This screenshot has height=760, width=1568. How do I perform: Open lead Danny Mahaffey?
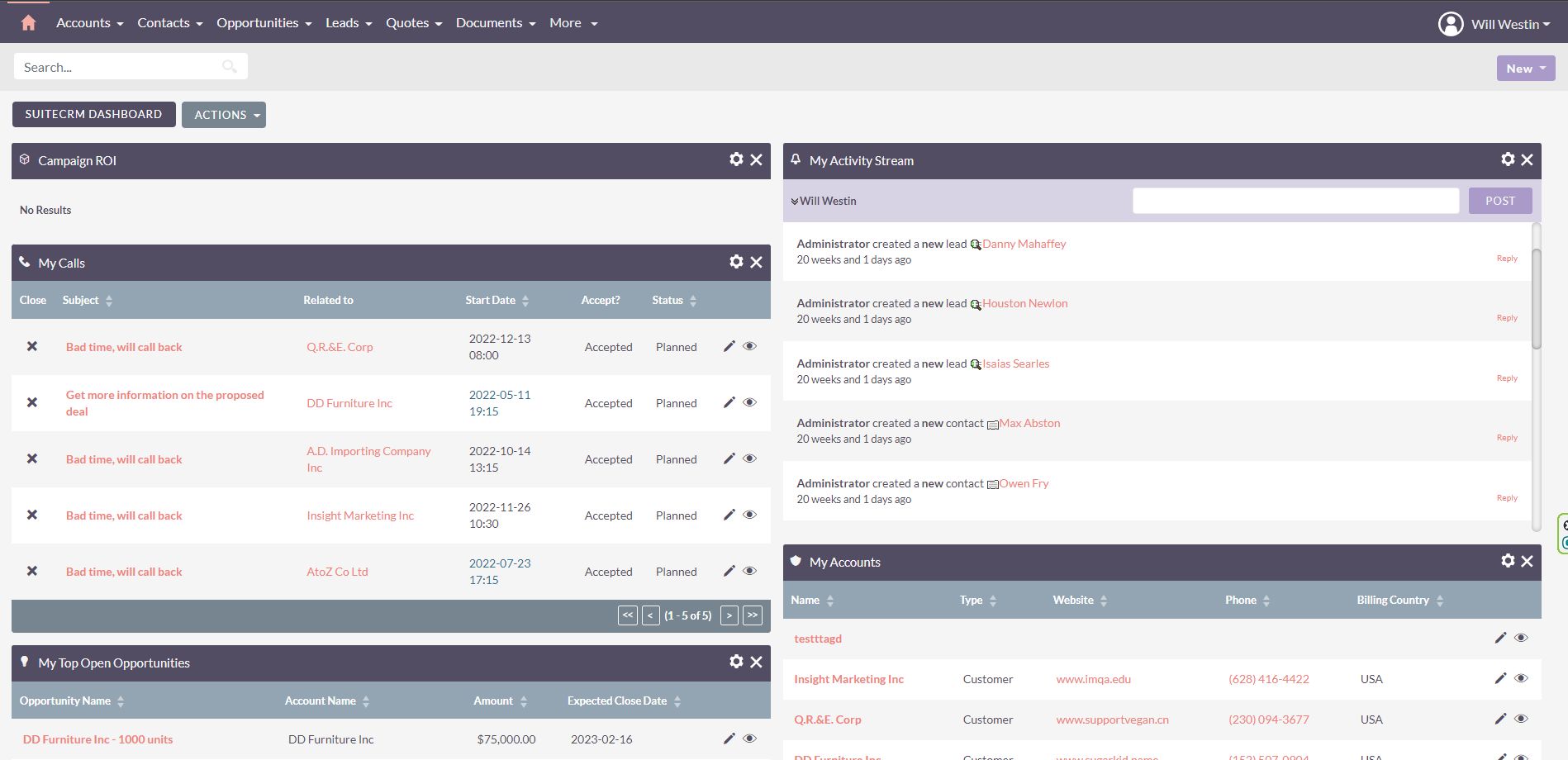(x=1024, y=244)
